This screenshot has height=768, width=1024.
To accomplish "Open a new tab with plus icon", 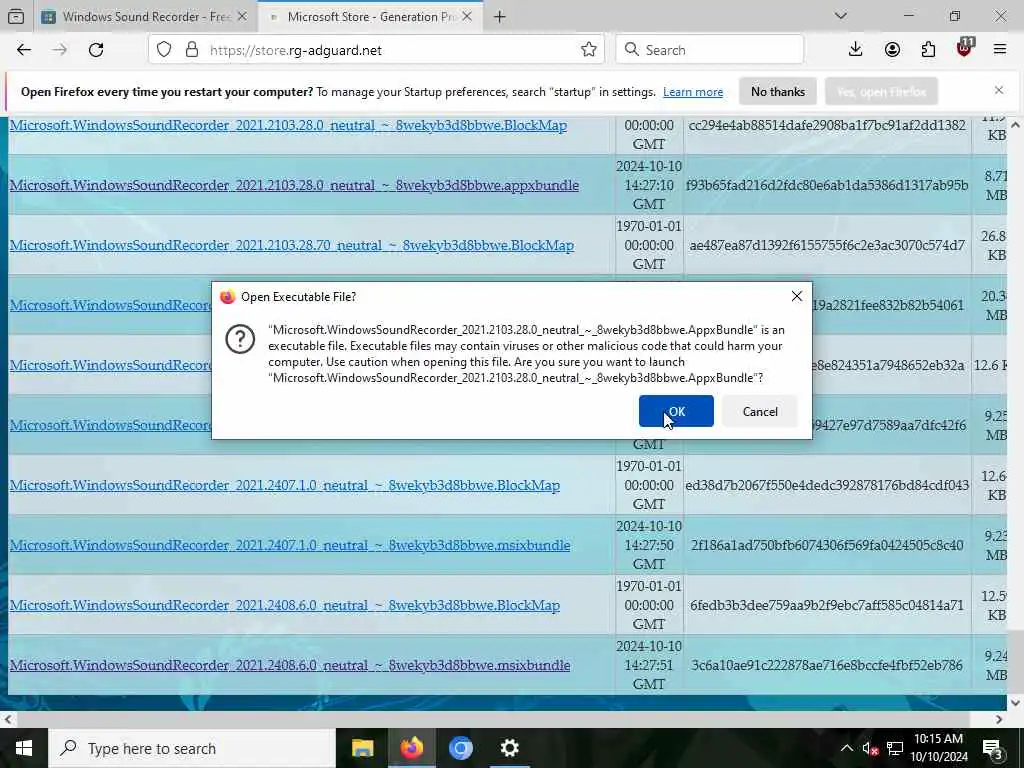I will (500, 16).
